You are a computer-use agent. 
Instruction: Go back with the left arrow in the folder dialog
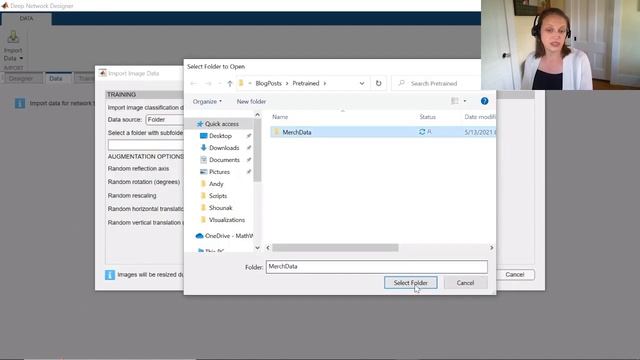click(193, 84)
